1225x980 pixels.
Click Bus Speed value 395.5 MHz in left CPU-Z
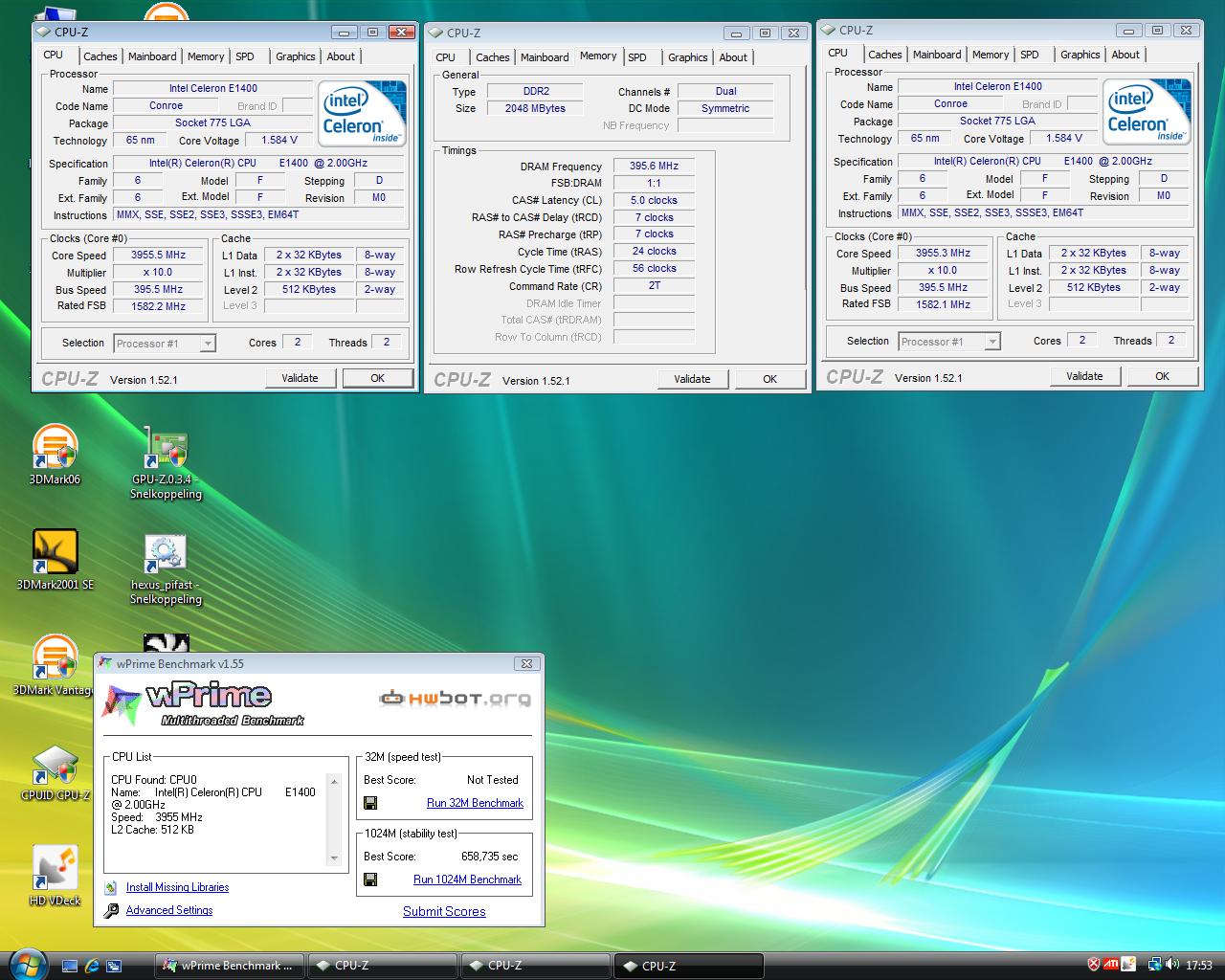tap(158, 289)
